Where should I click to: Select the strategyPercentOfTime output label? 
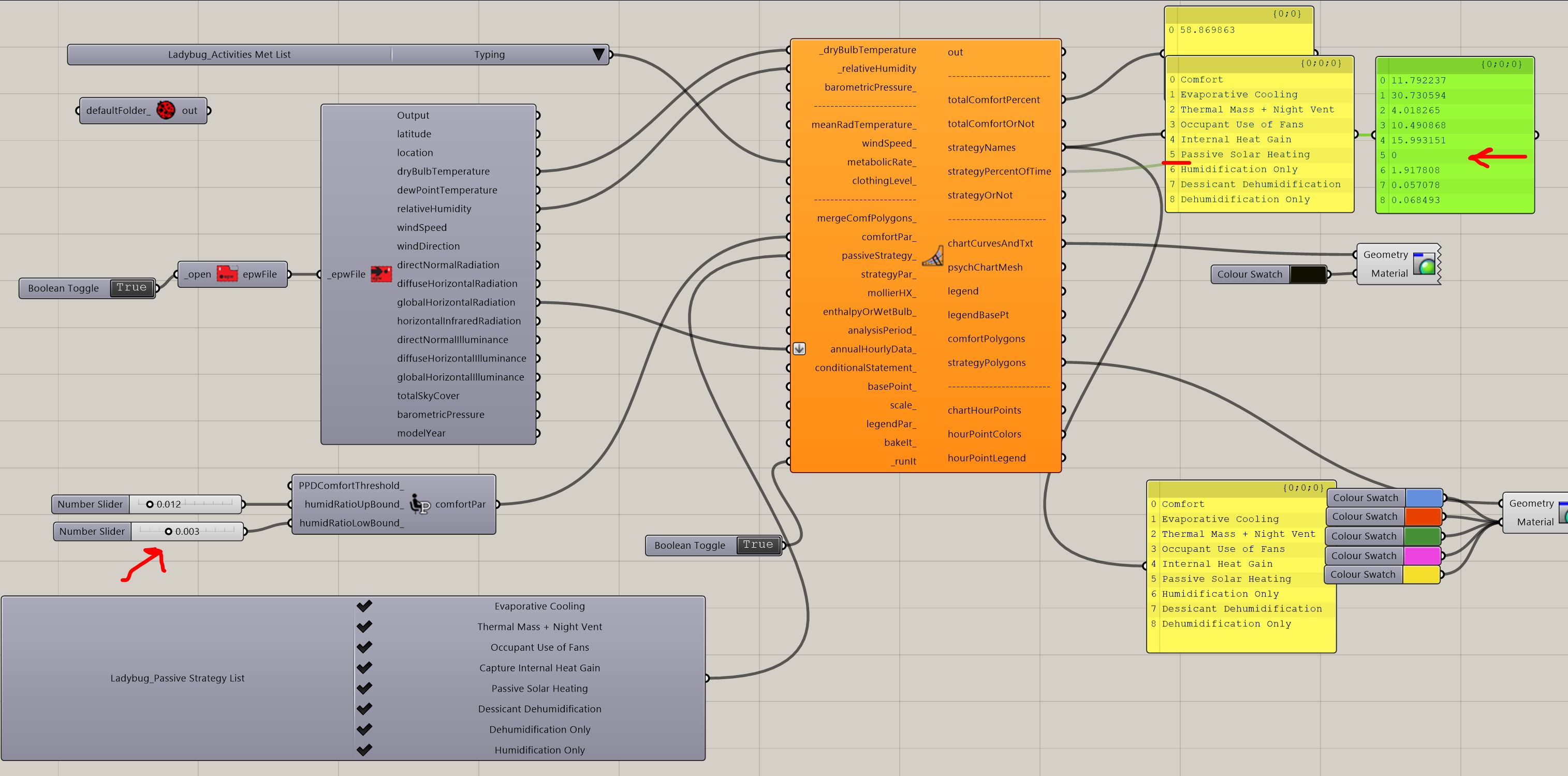pos(999,172)
